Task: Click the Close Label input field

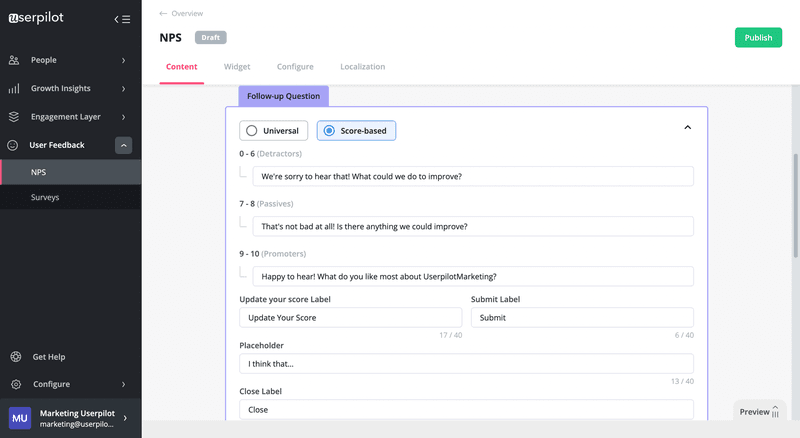Action: pos(466,409)
